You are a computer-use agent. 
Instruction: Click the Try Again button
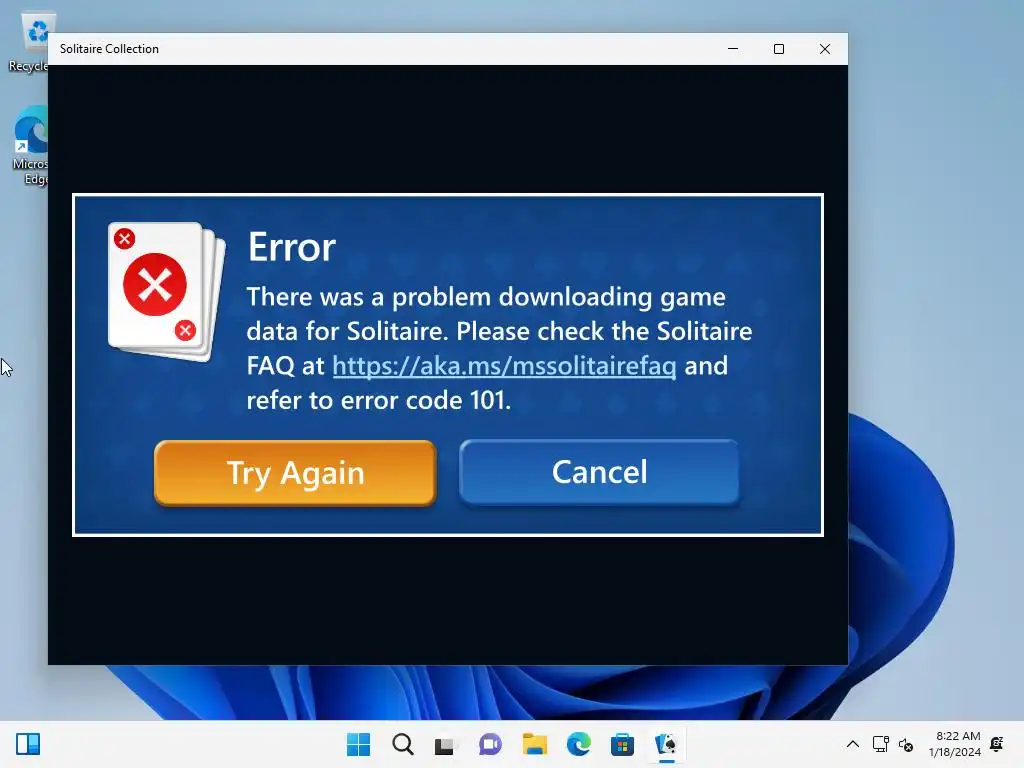coord(295,473)
